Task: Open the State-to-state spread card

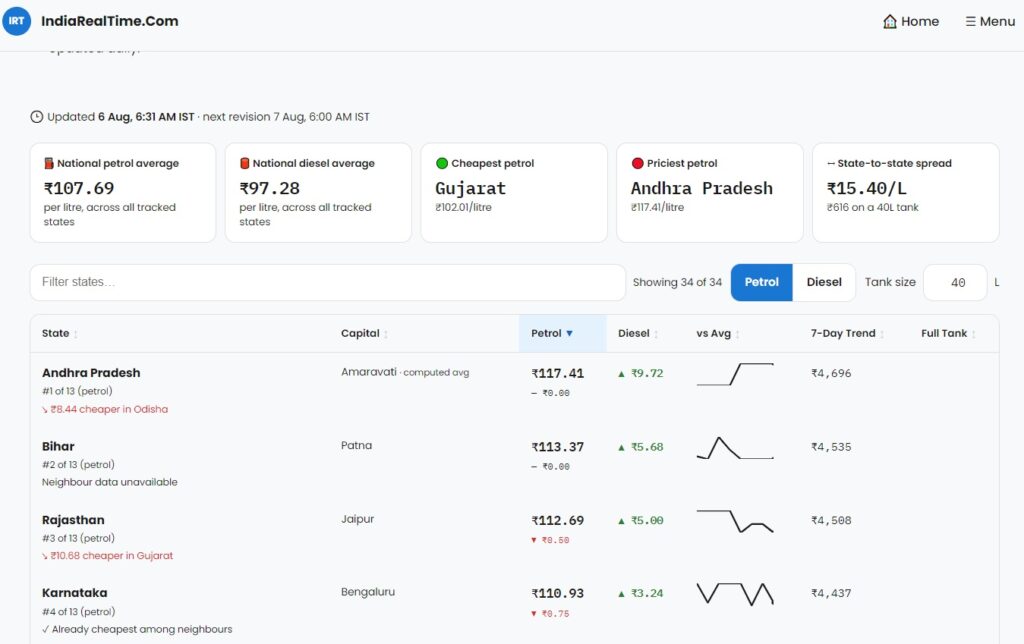Action: point(906,193)
